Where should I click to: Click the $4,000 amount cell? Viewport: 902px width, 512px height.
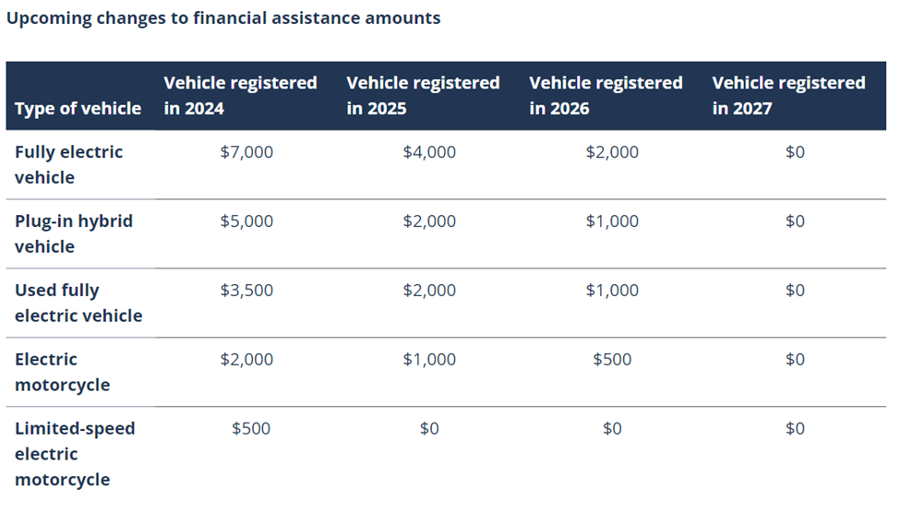(x=429, y=152)
